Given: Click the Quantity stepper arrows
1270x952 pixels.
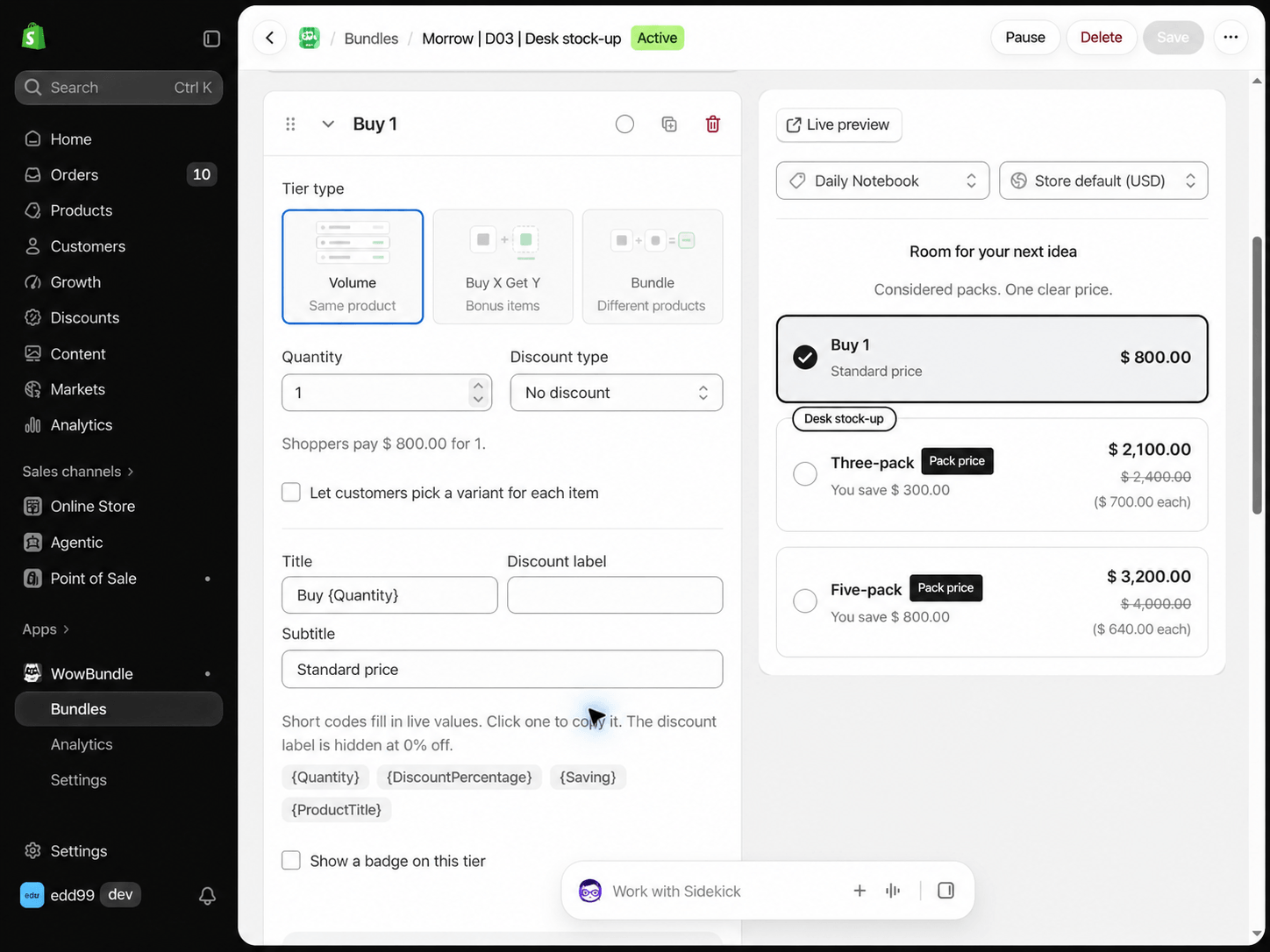Looking at the screenshot, I should click(x=477, y=393).
